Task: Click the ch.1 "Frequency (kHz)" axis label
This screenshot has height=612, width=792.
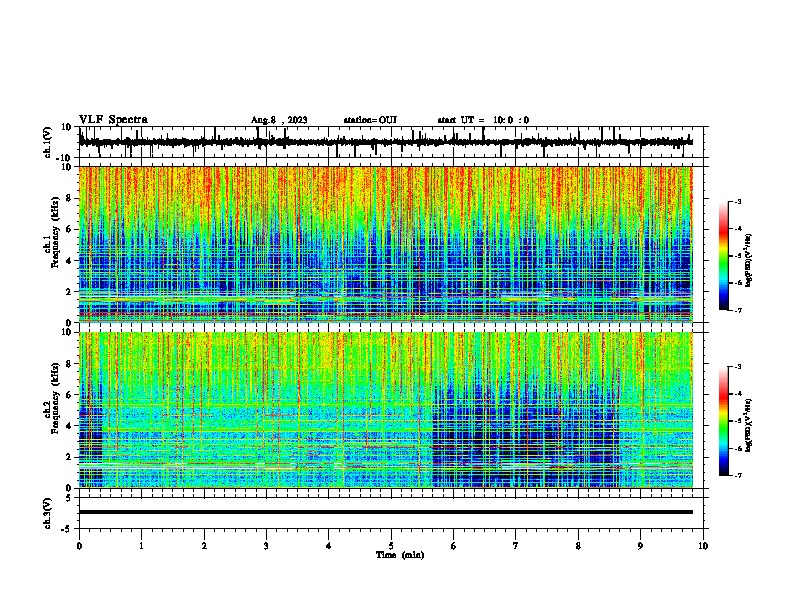Action: pyautogui.click(x=55, y=233)
